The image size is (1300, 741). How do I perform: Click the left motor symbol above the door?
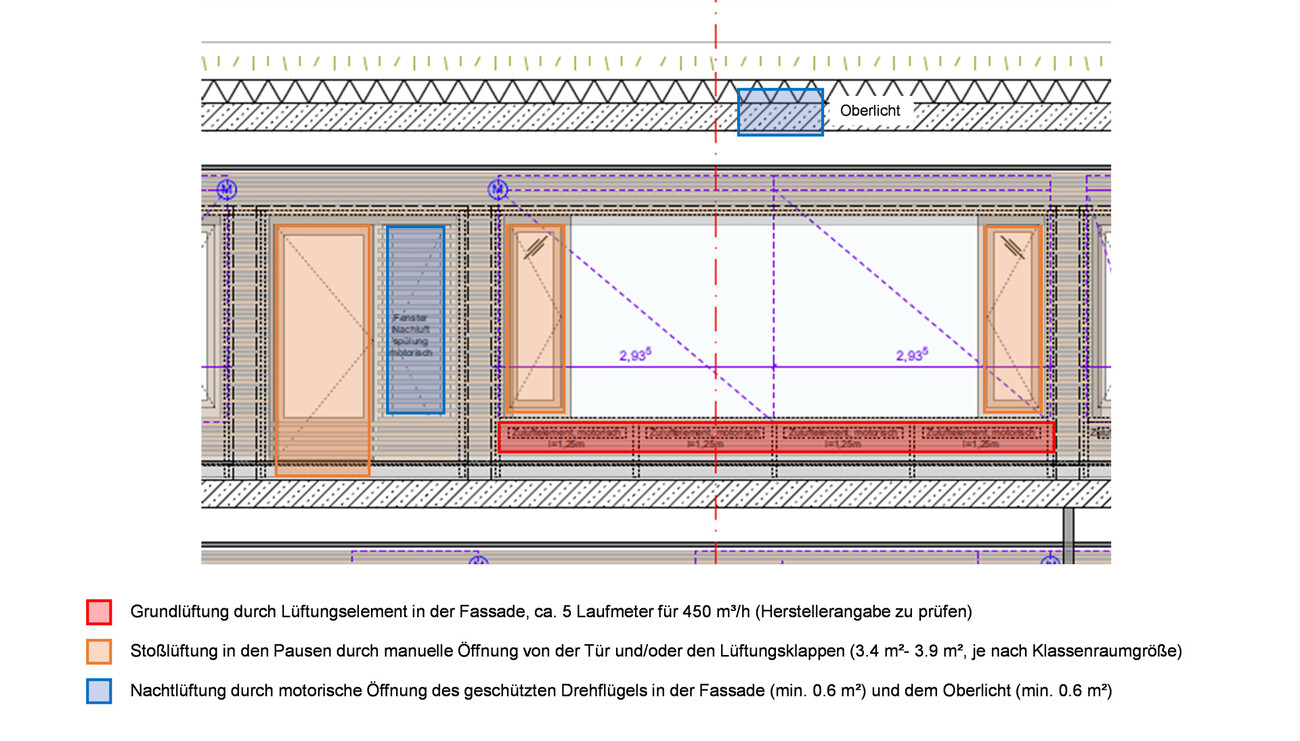227,189
